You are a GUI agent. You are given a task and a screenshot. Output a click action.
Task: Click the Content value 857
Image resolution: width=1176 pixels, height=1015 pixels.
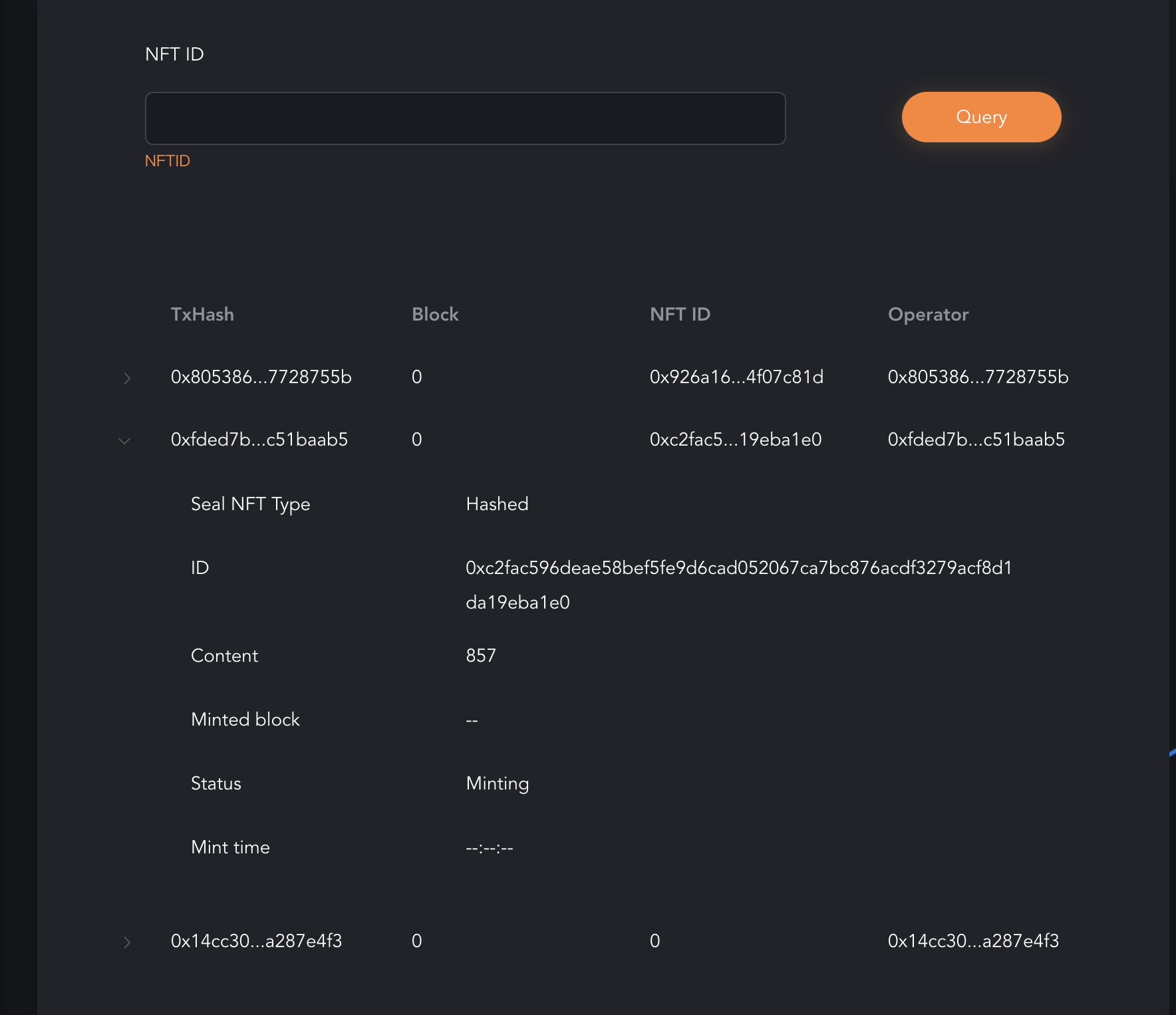[x=481, y=656]
